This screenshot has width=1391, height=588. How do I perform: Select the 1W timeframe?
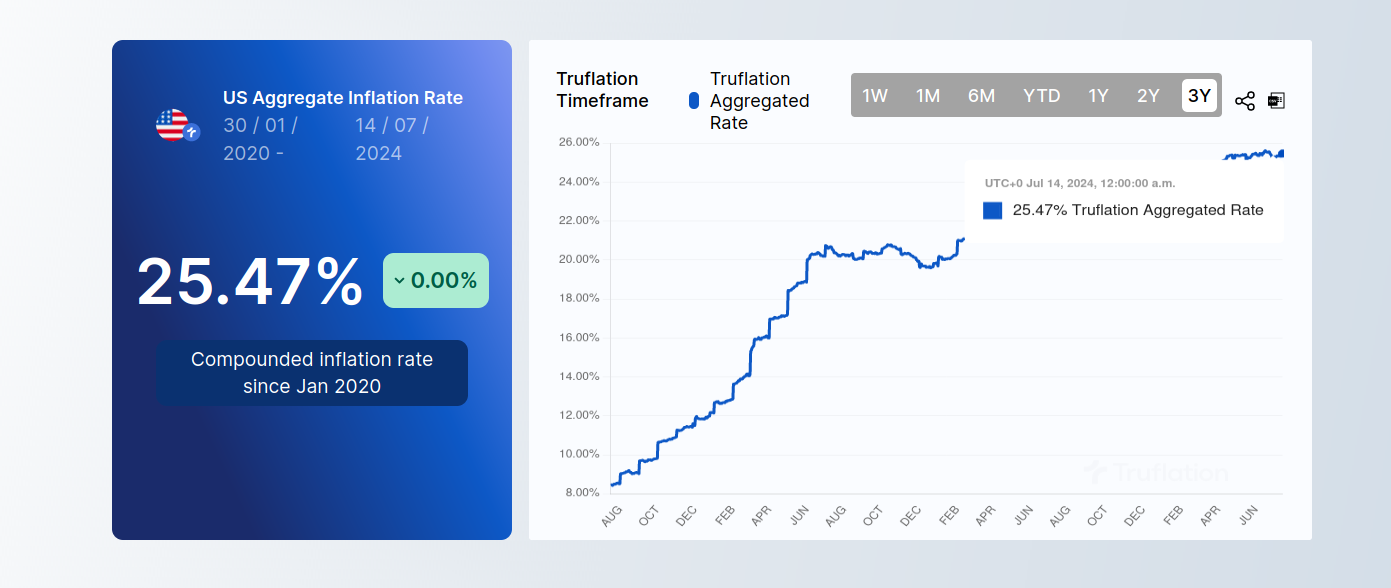pos(875,96)
